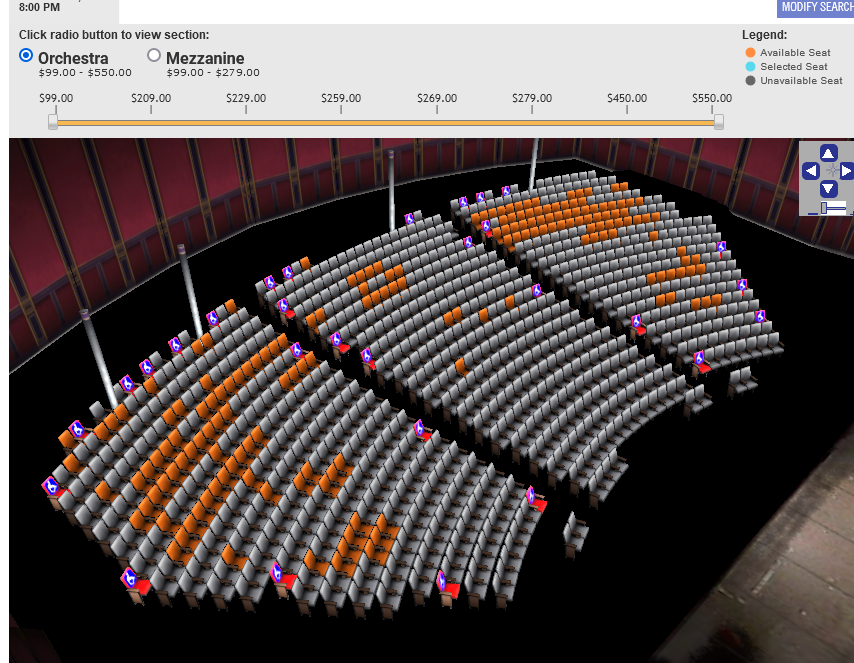The height and width of the screenshot is (663, 854).
Task: Click the maximum price slider handle at $550.00
Action: (x=718, y=121)
